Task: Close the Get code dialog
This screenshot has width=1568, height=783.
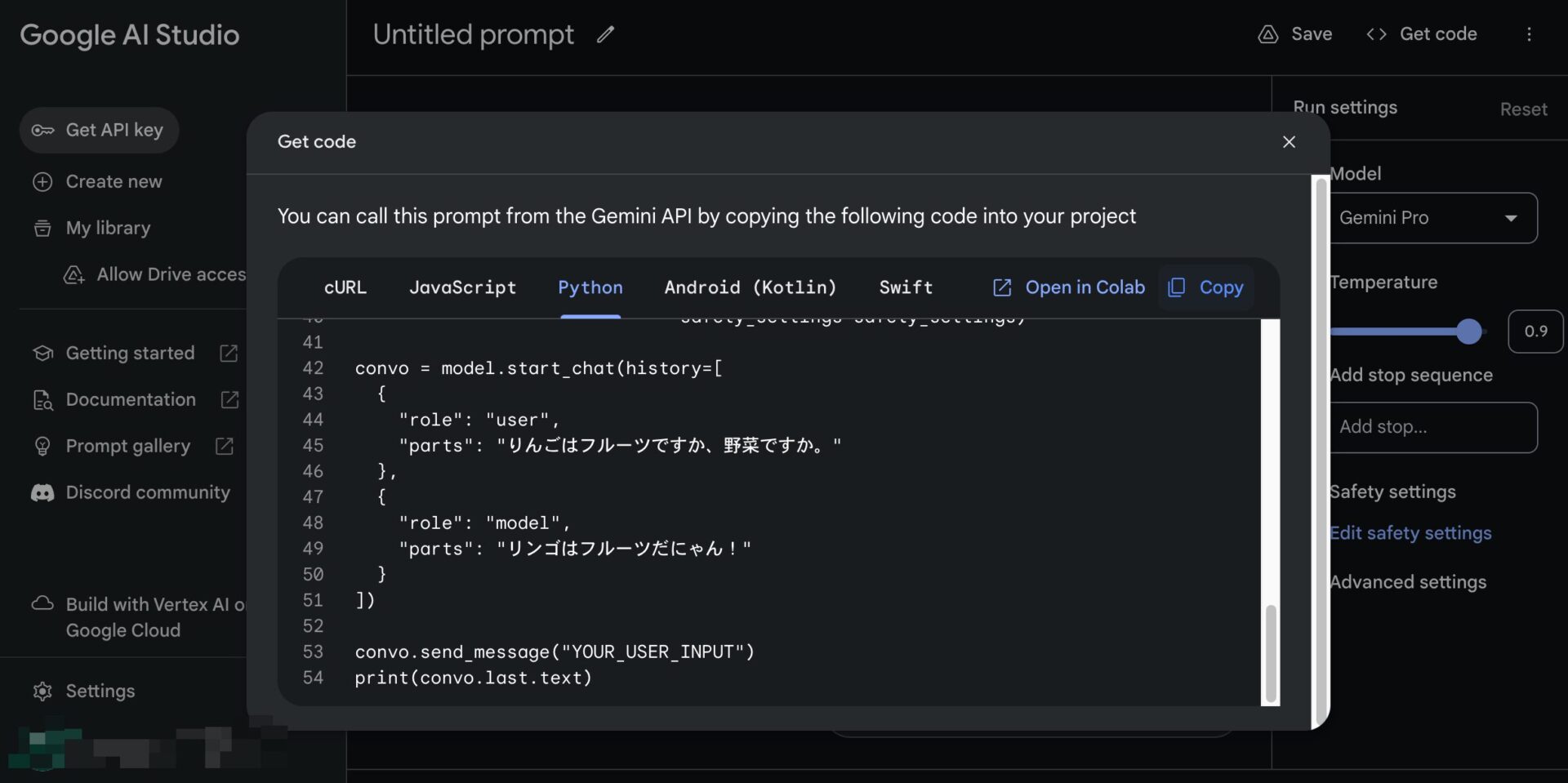Action: pos(1289,142)
